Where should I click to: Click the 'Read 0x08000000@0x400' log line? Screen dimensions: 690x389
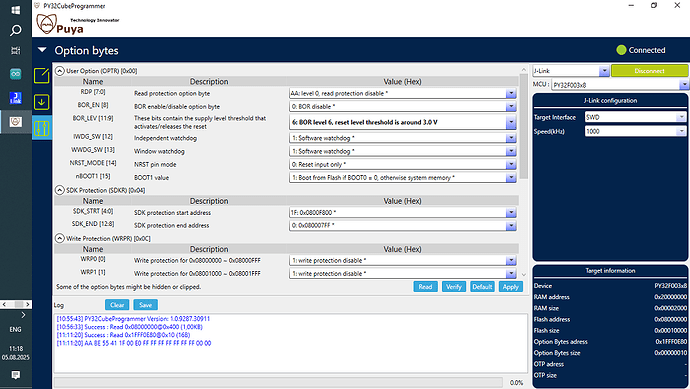pos(129,327)
